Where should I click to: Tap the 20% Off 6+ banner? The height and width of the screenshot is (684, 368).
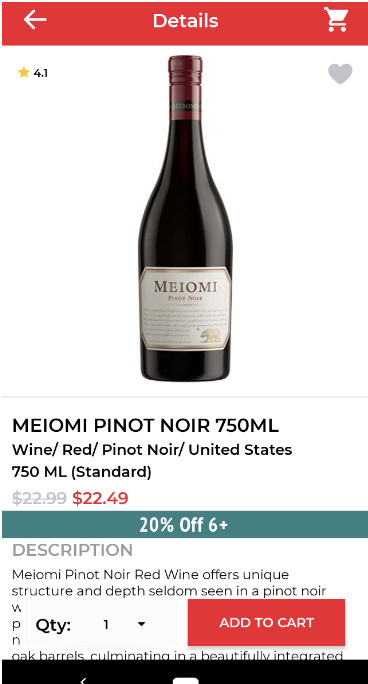(x=185, y=524)
